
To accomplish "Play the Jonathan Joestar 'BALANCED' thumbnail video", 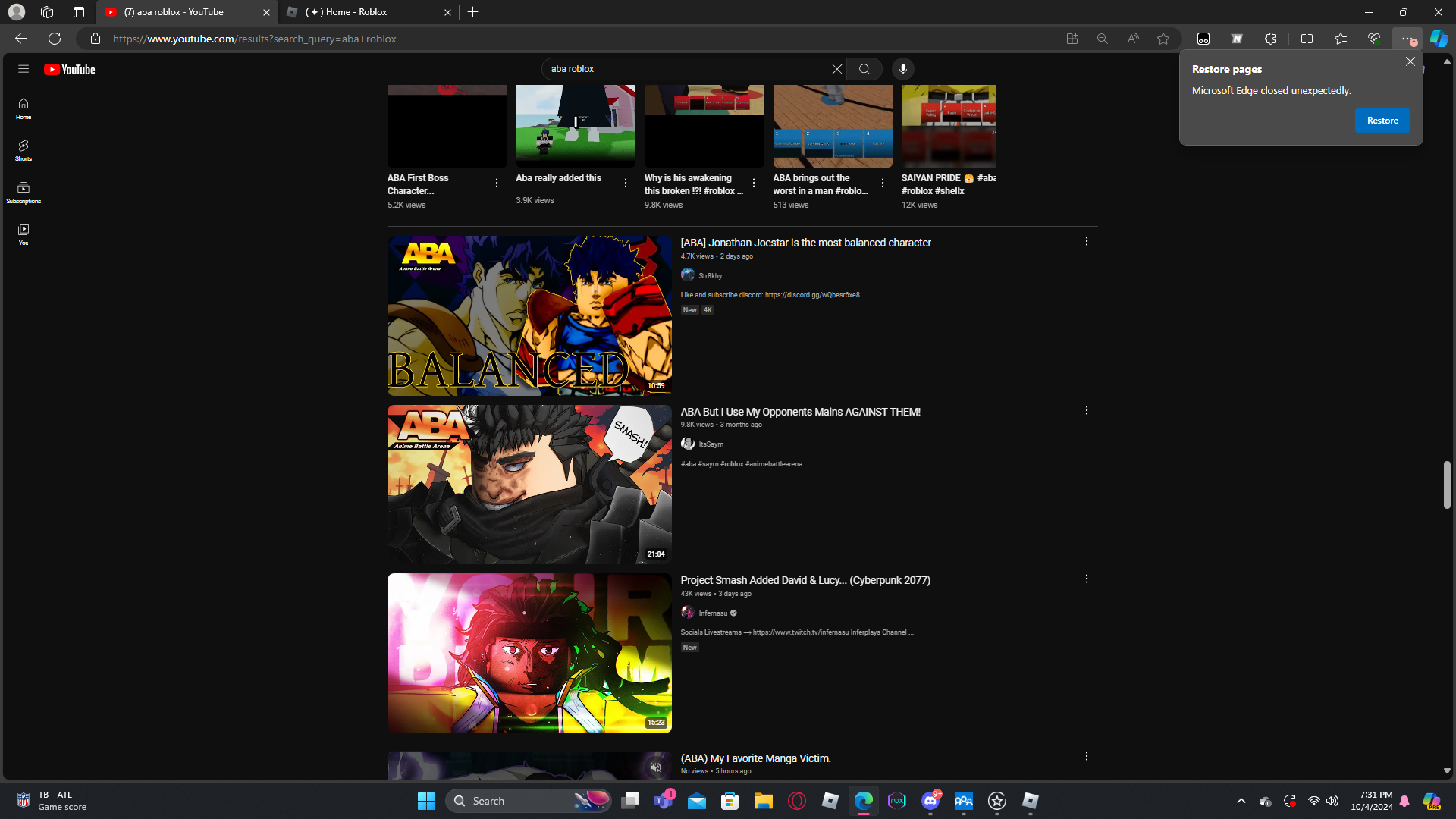I will click(x=529, y=315).
